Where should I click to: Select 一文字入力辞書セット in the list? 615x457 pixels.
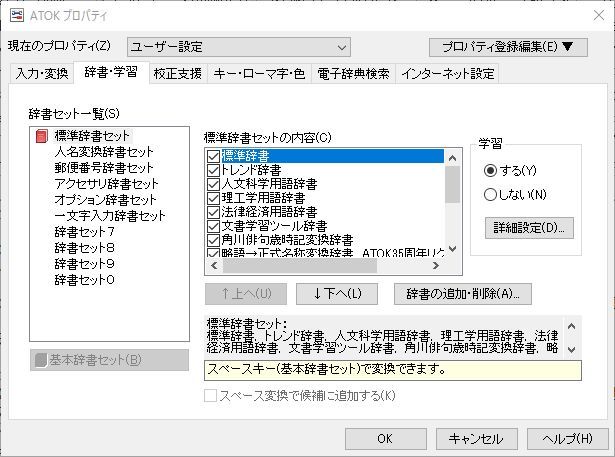(x=110, y=216)
